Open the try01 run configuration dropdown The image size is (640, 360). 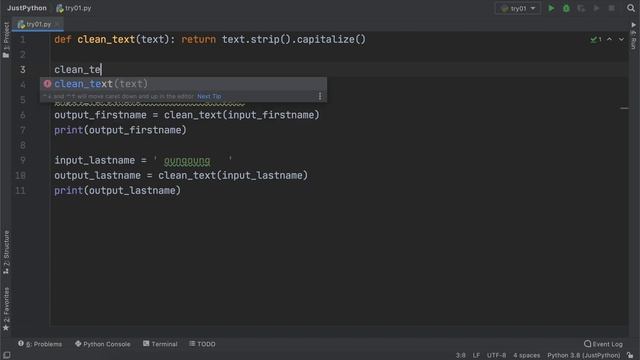(518, 8)
